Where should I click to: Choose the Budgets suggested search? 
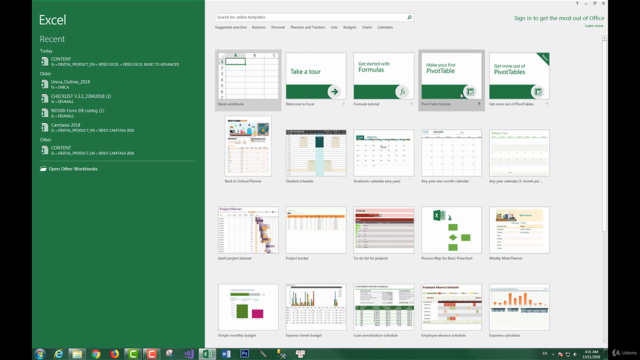(x=350, y=27)
